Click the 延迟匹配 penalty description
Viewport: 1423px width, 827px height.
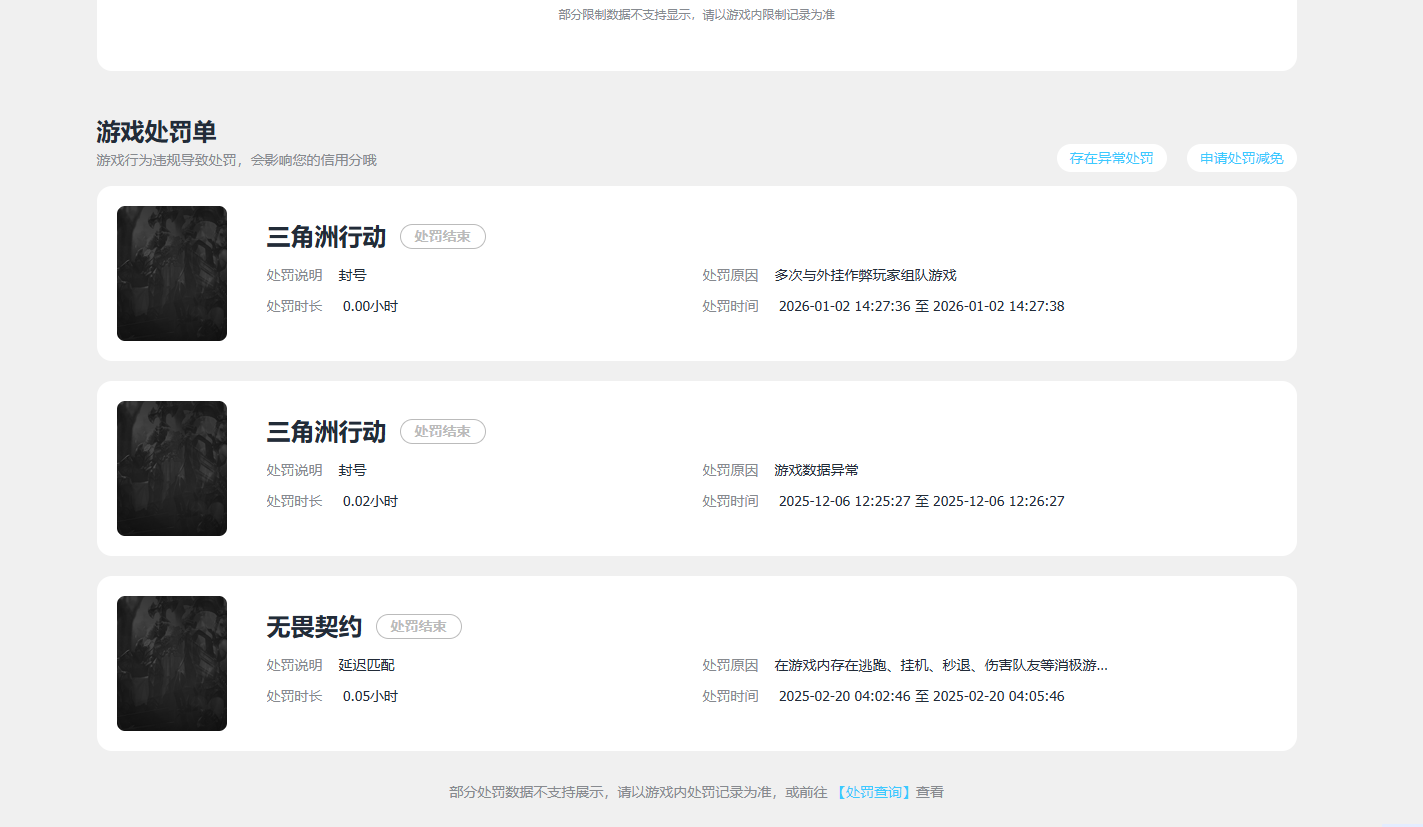pos(366,665)
